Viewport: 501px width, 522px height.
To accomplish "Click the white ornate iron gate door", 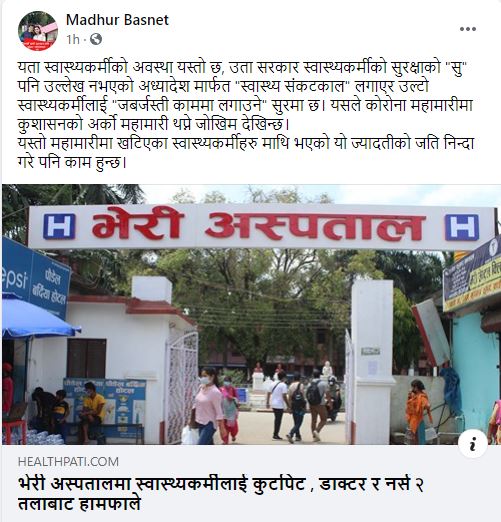I will pyautogui.click(x=182, y=388).
